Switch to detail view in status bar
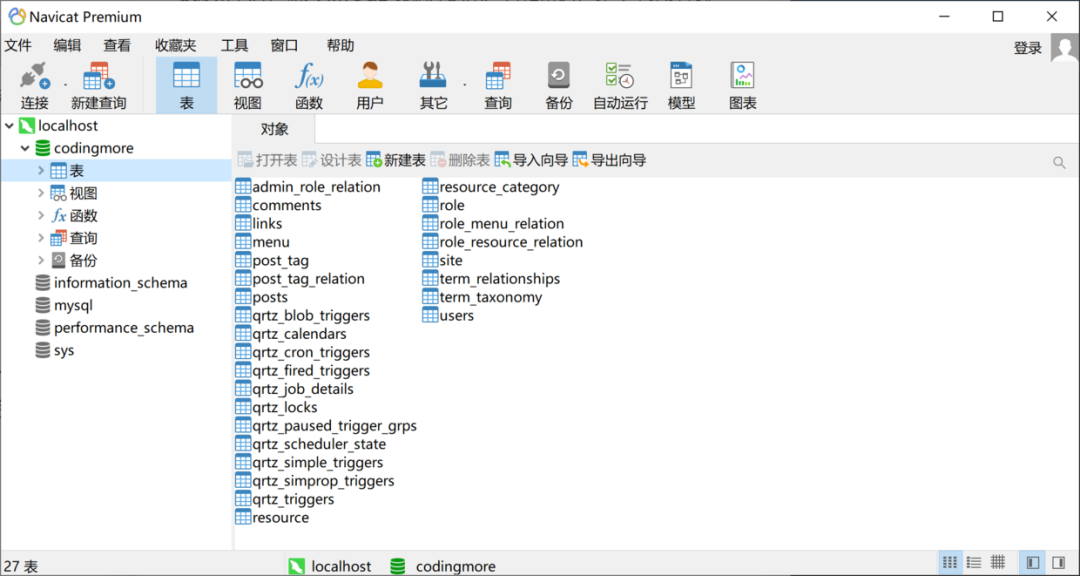 [x=997, y=562]
